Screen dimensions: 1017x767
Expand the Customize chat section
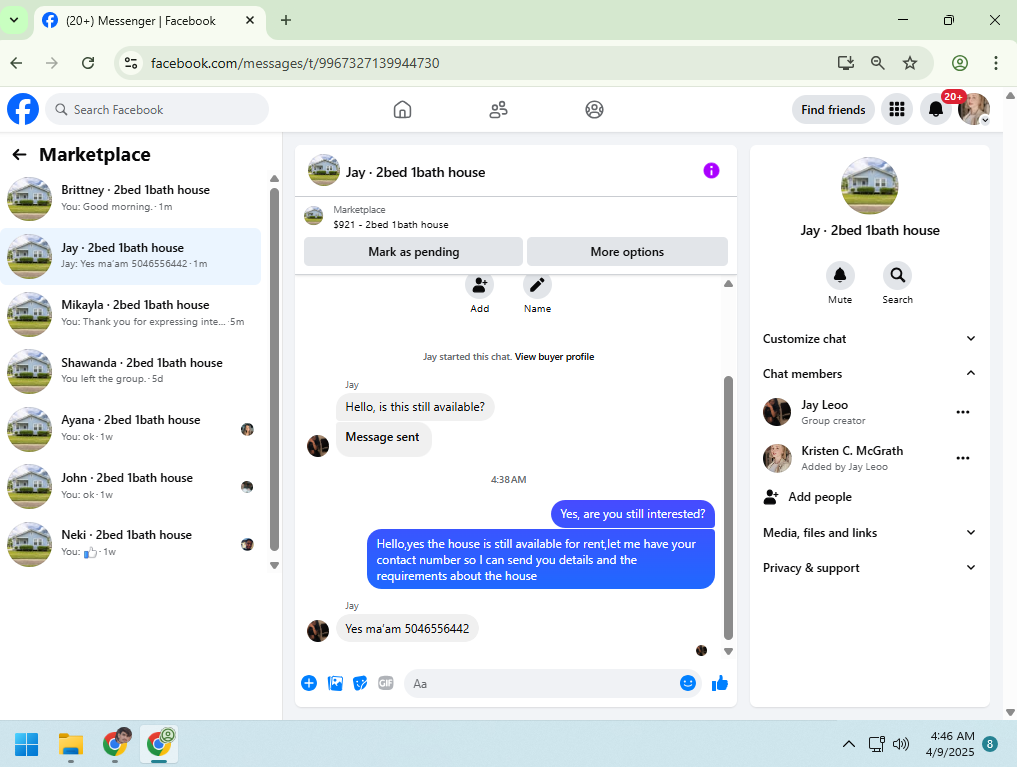tap(869, 338)
